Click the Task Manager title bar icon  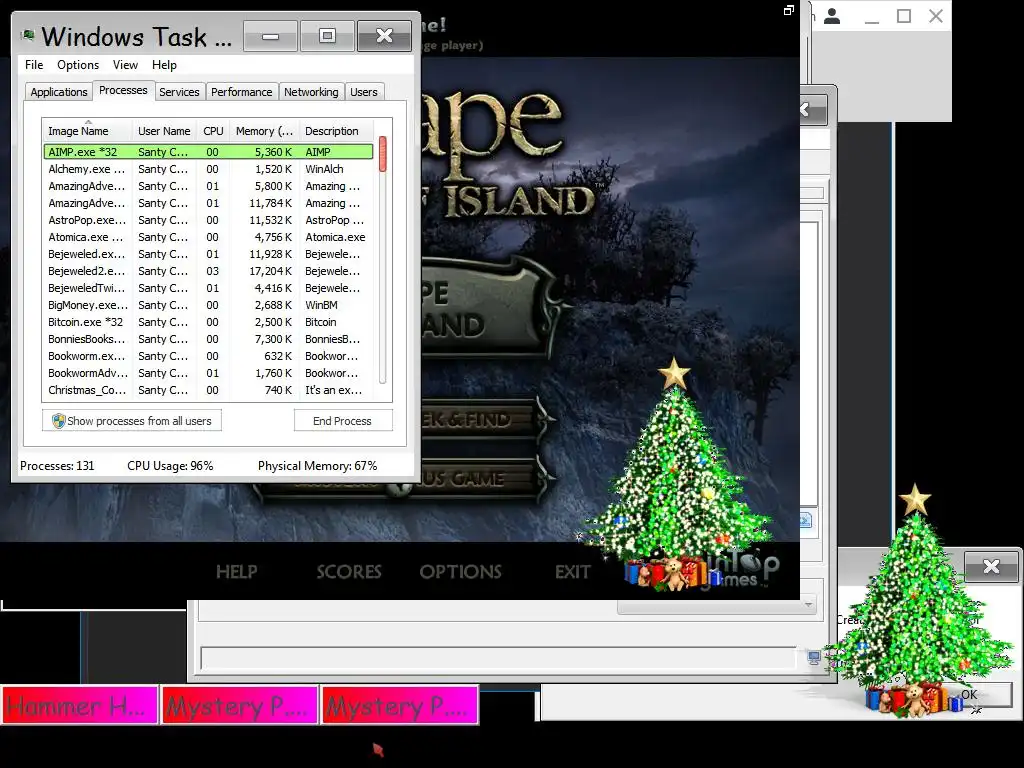tap(27, 35)
